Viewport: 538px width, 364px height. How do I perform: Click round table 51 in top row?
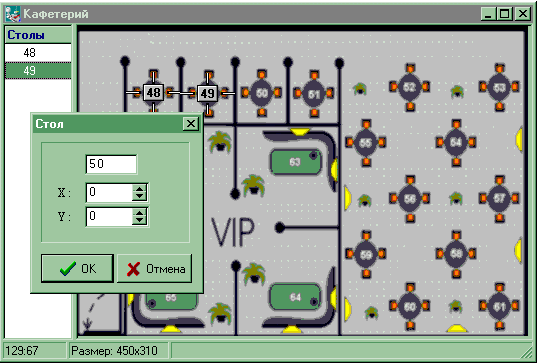pos(314,94)
